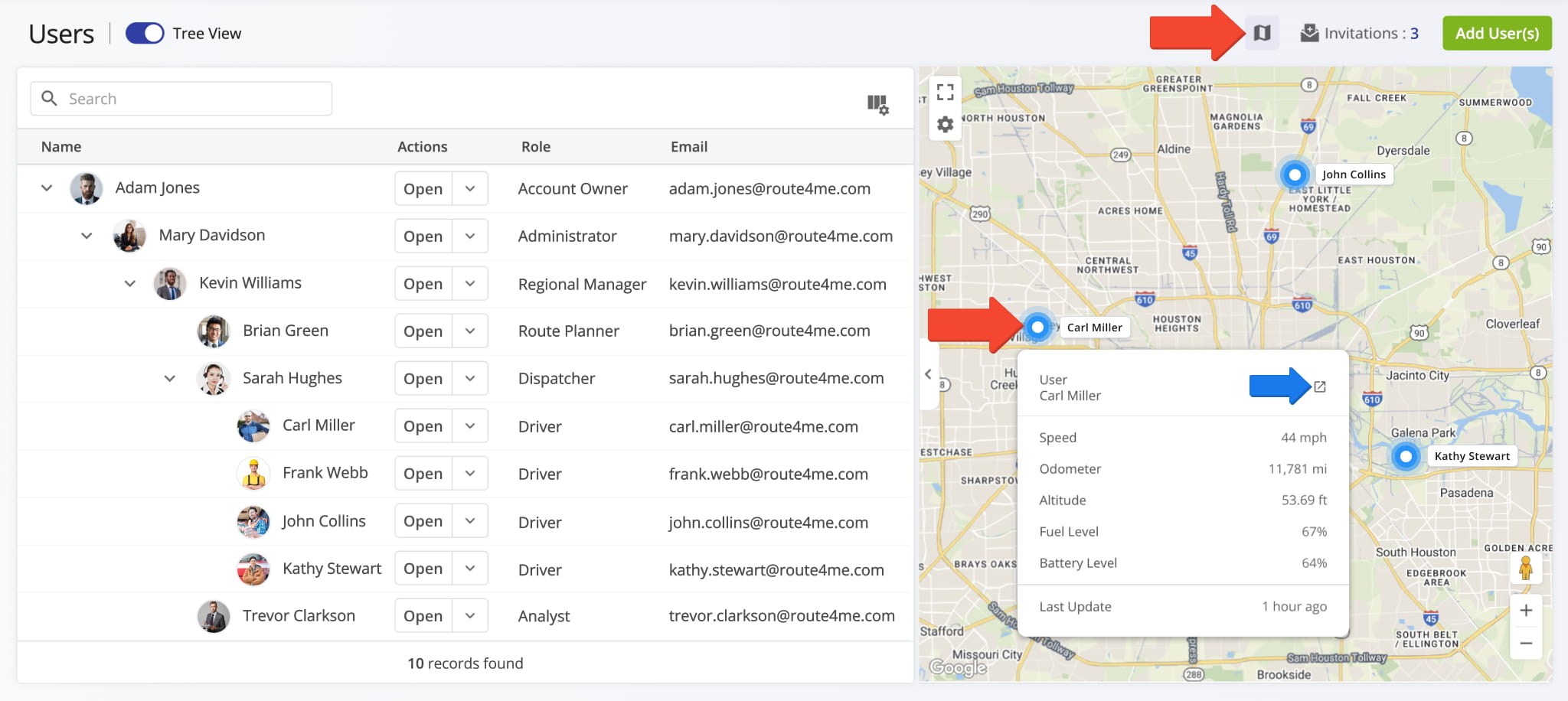Screen dimensions: 1568x701
Task: Click the 11,781 mi odometer value
Action: (1298, 469)
